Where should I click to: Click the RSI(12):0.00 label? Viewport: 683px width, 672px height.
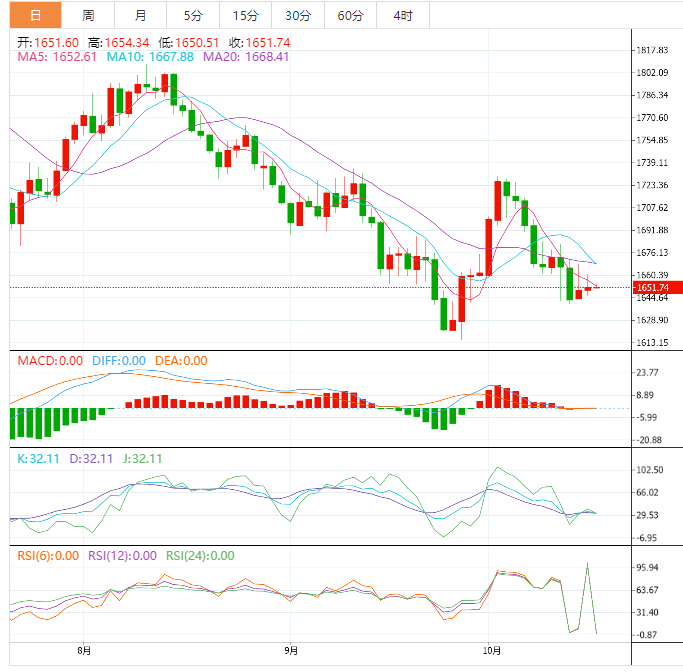122,556
